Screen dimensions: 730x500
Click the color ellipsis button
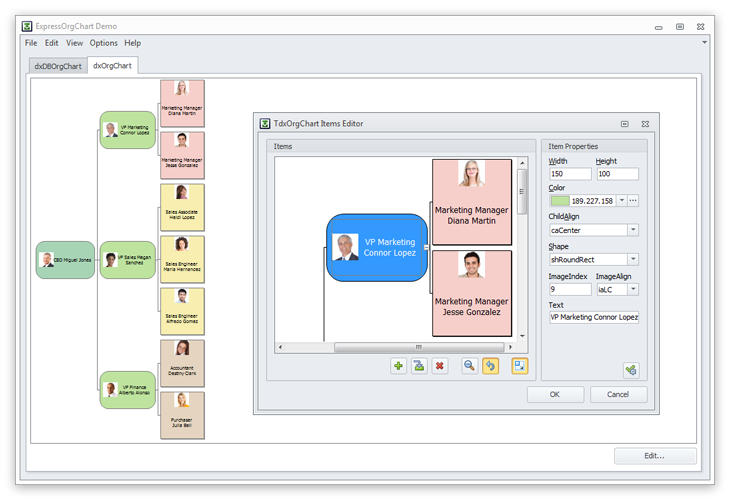633,201
